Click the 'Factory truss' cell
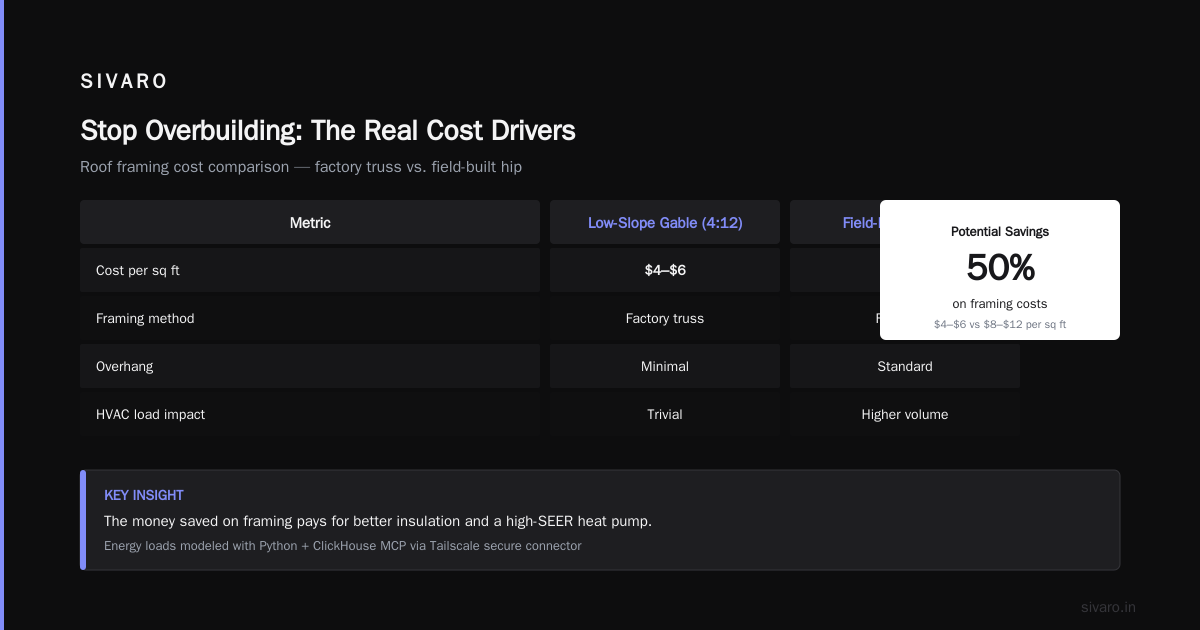1200x630 pixels. coord(665,318)
